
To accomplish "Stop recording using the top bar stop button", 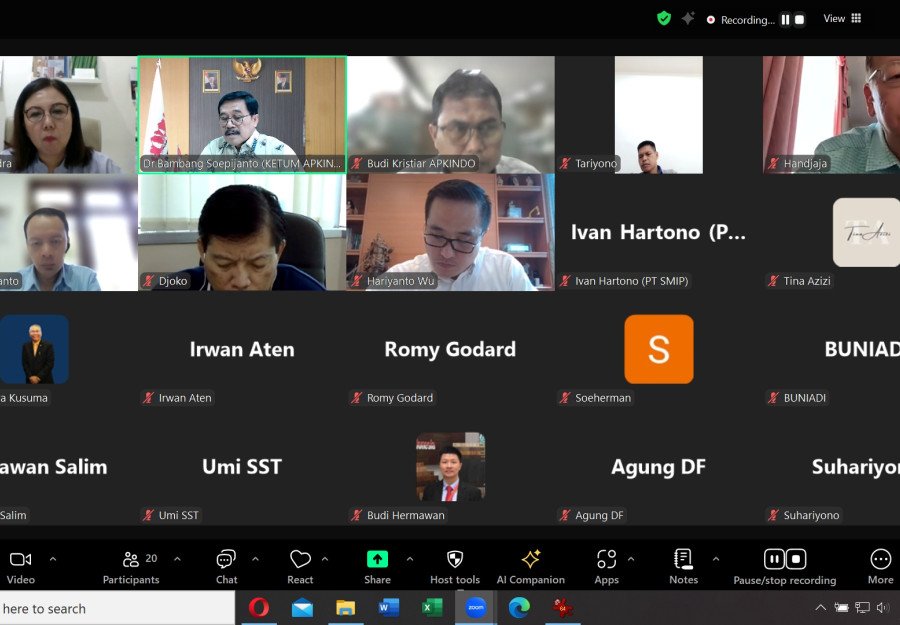I will [799, 20].
